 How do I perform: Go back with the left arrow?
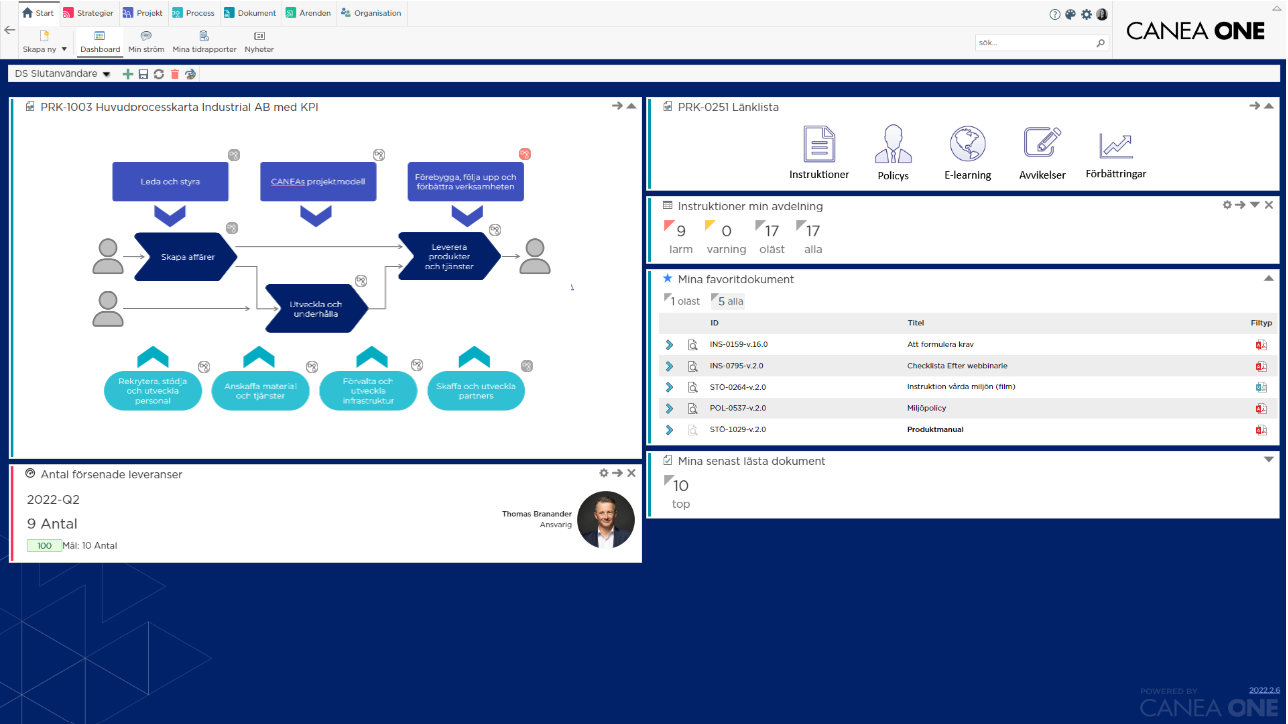coord(9,30)
